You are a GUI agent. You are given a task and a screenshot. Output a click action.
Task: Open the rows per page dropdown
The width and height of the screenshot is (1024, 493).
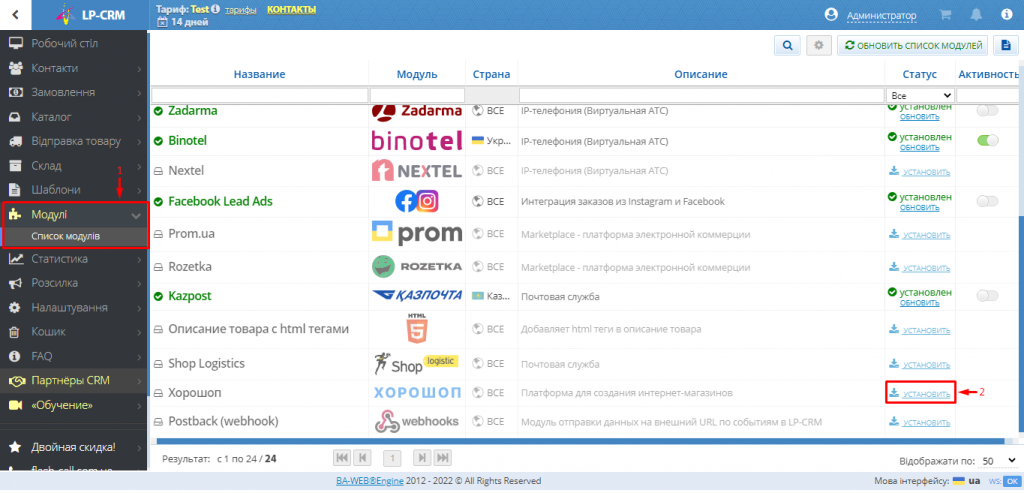coord(998,460)
